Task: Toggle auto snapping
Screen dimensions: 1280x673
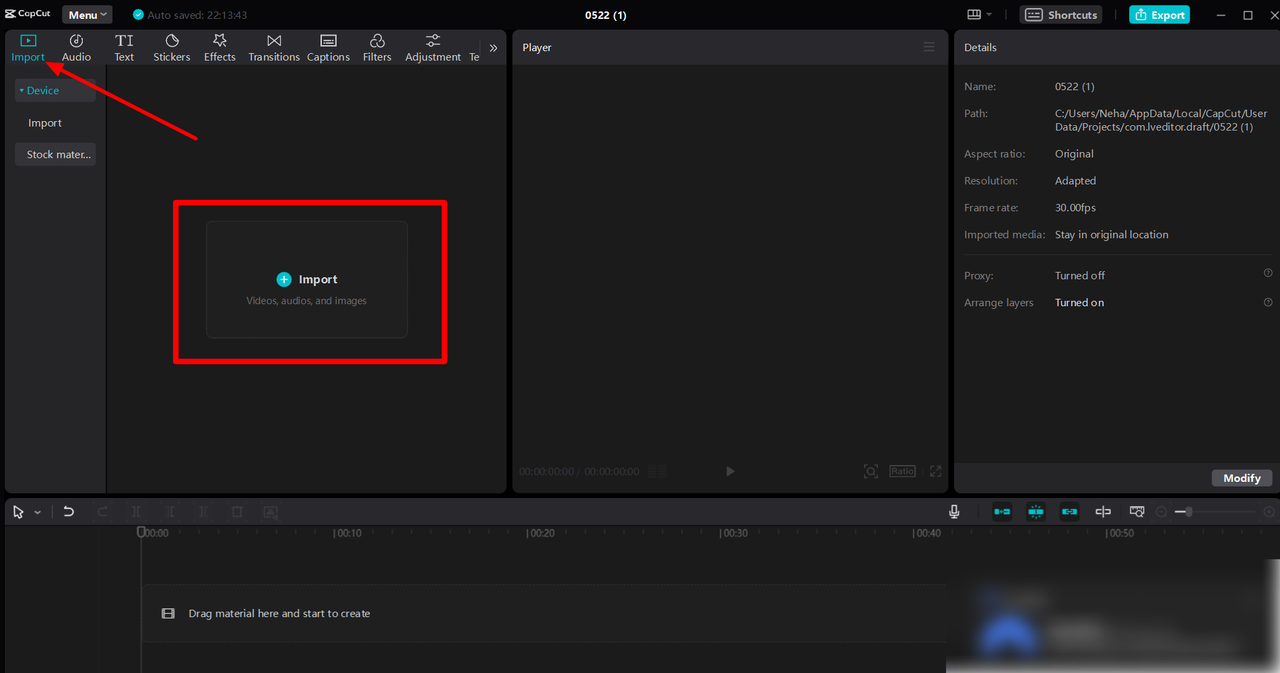Action: 1036,511
